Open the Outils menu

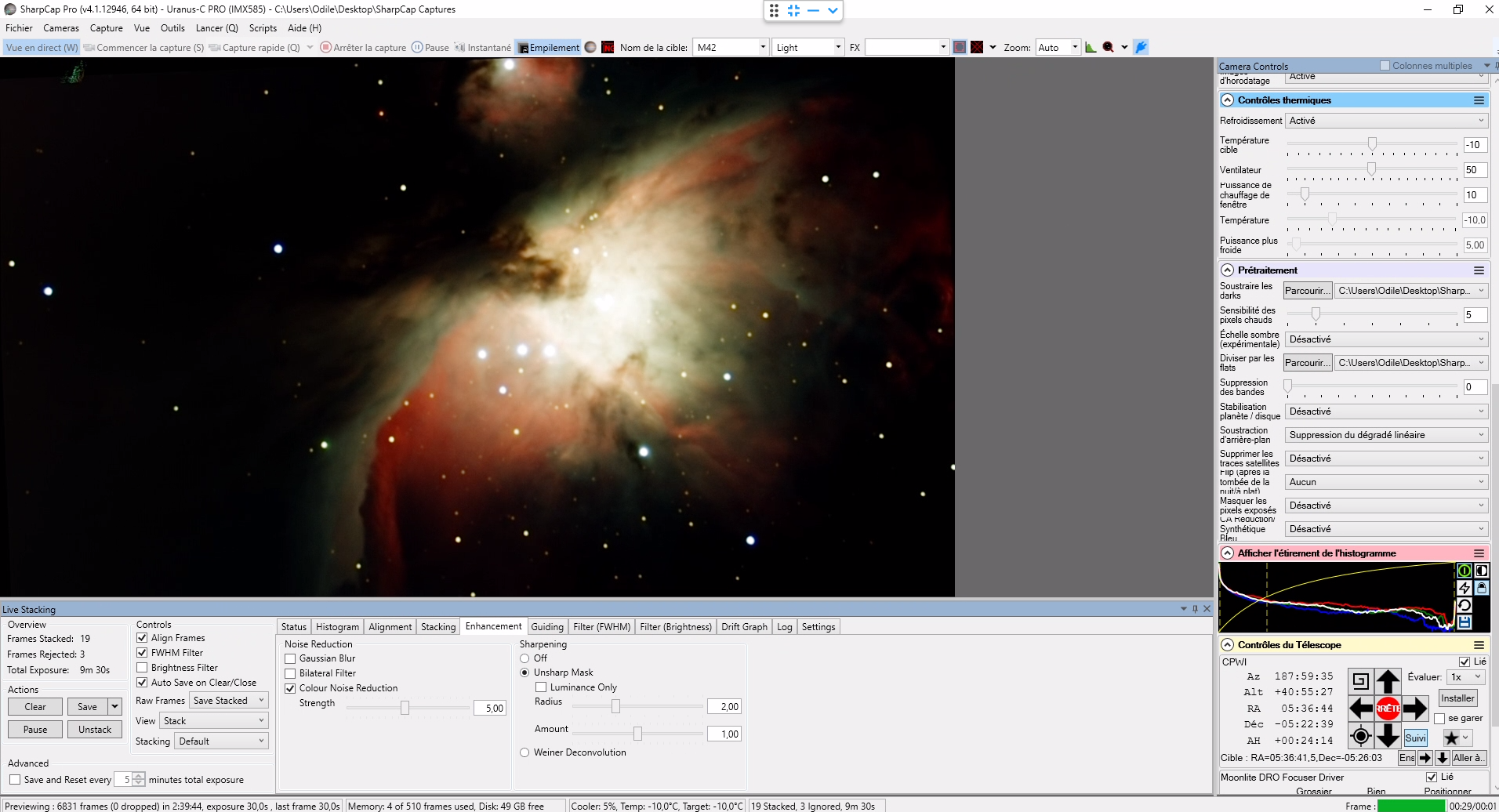pos(172,28)
